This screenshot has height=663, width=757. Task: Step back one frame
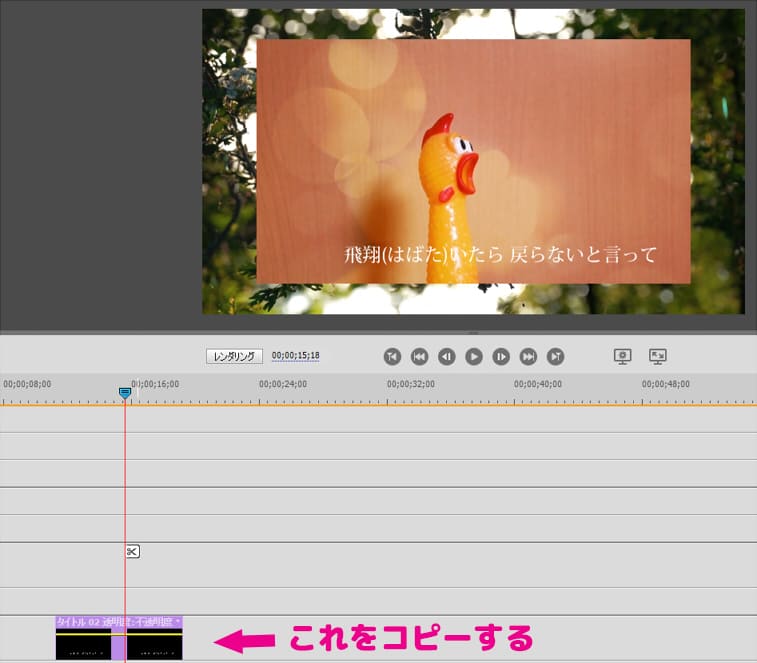[x=447, y=356]
